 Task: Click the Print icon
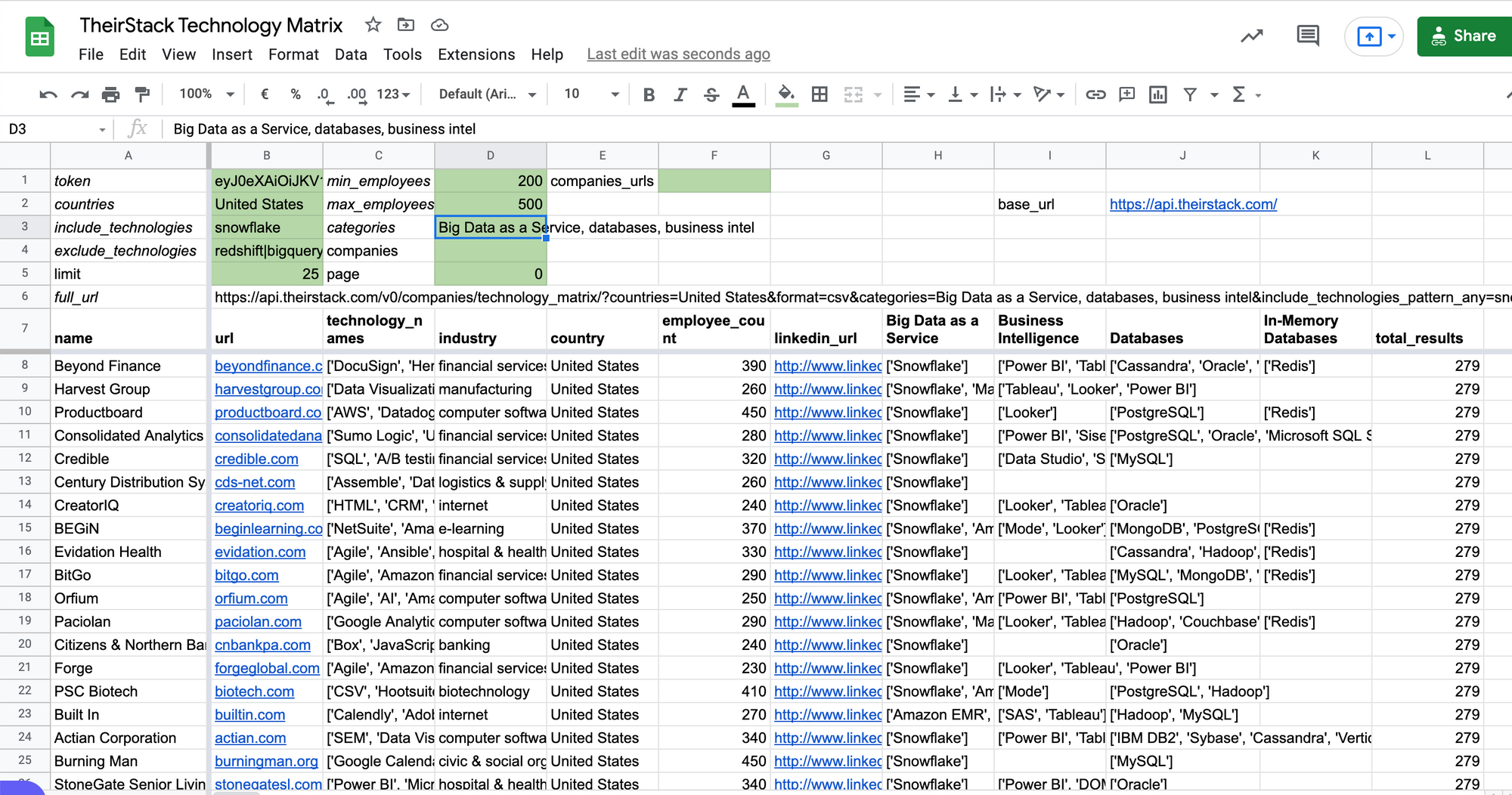point(110,94)
